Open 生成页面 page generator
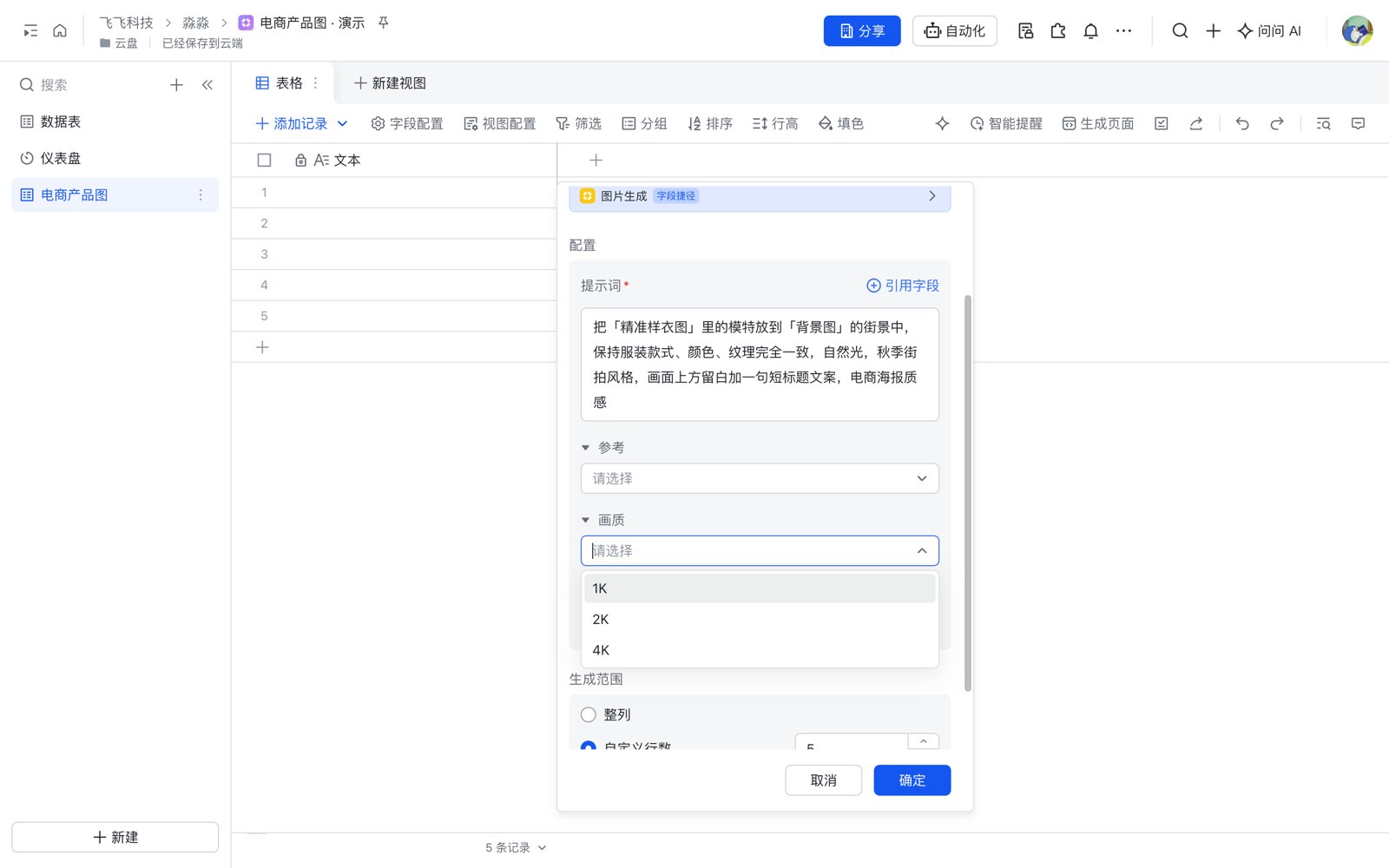Screen dimensions: 1389x868 pos(1098,124)
